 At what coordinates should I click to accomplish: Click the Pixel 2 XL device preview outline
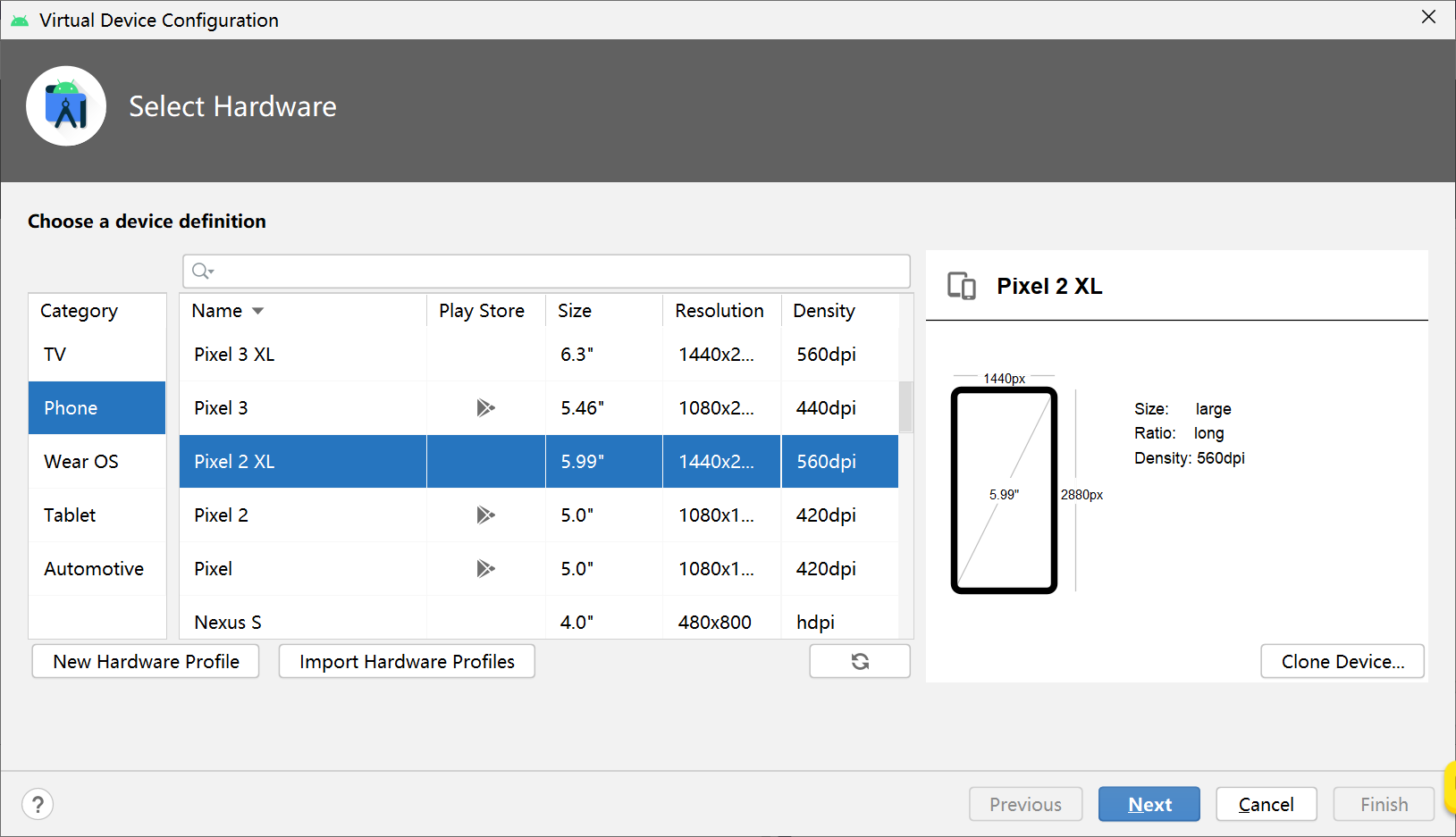[1004, 490]
